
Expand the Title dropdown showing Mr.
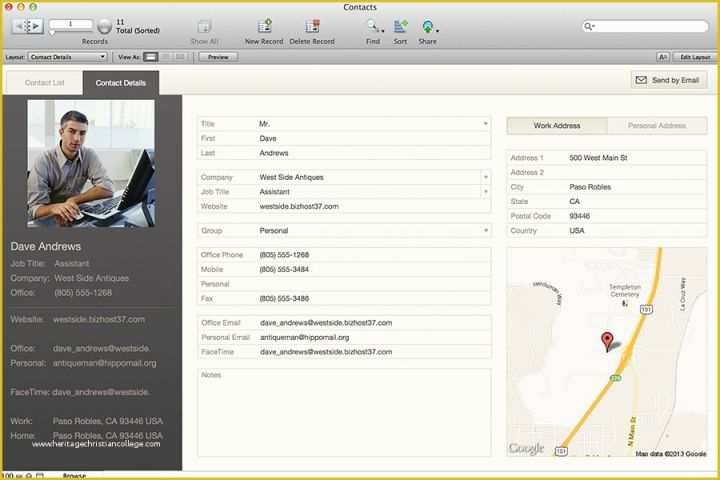click(486, 124)
